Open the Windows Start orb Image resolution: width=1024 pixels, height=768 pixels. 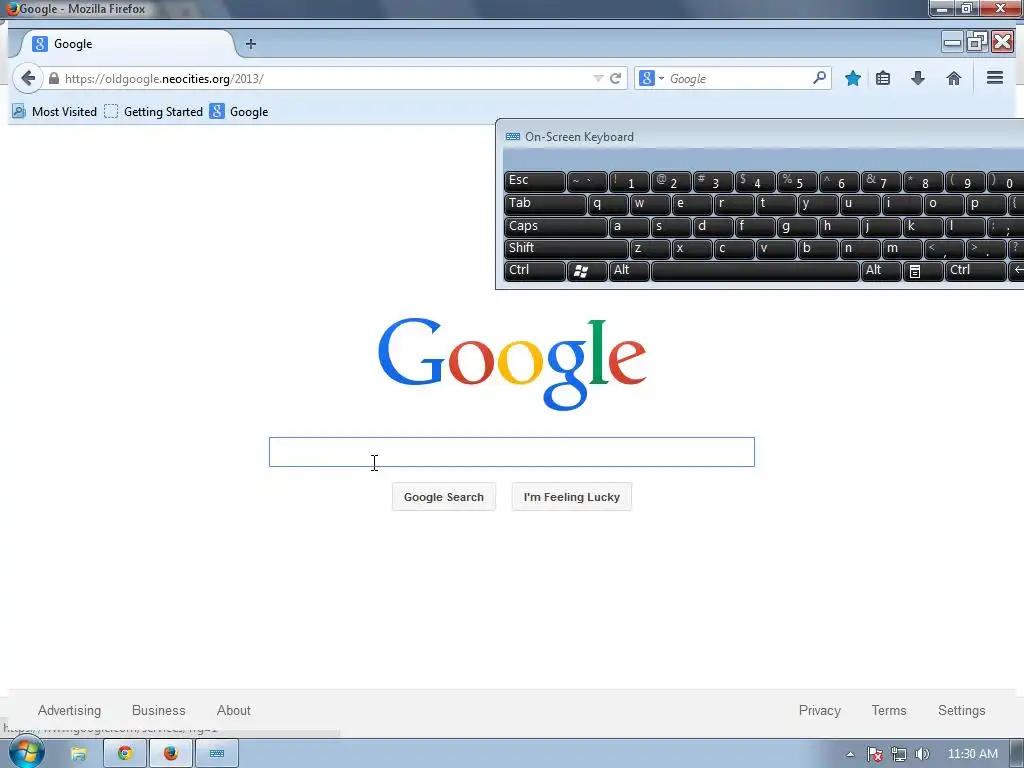pos(27,753)
